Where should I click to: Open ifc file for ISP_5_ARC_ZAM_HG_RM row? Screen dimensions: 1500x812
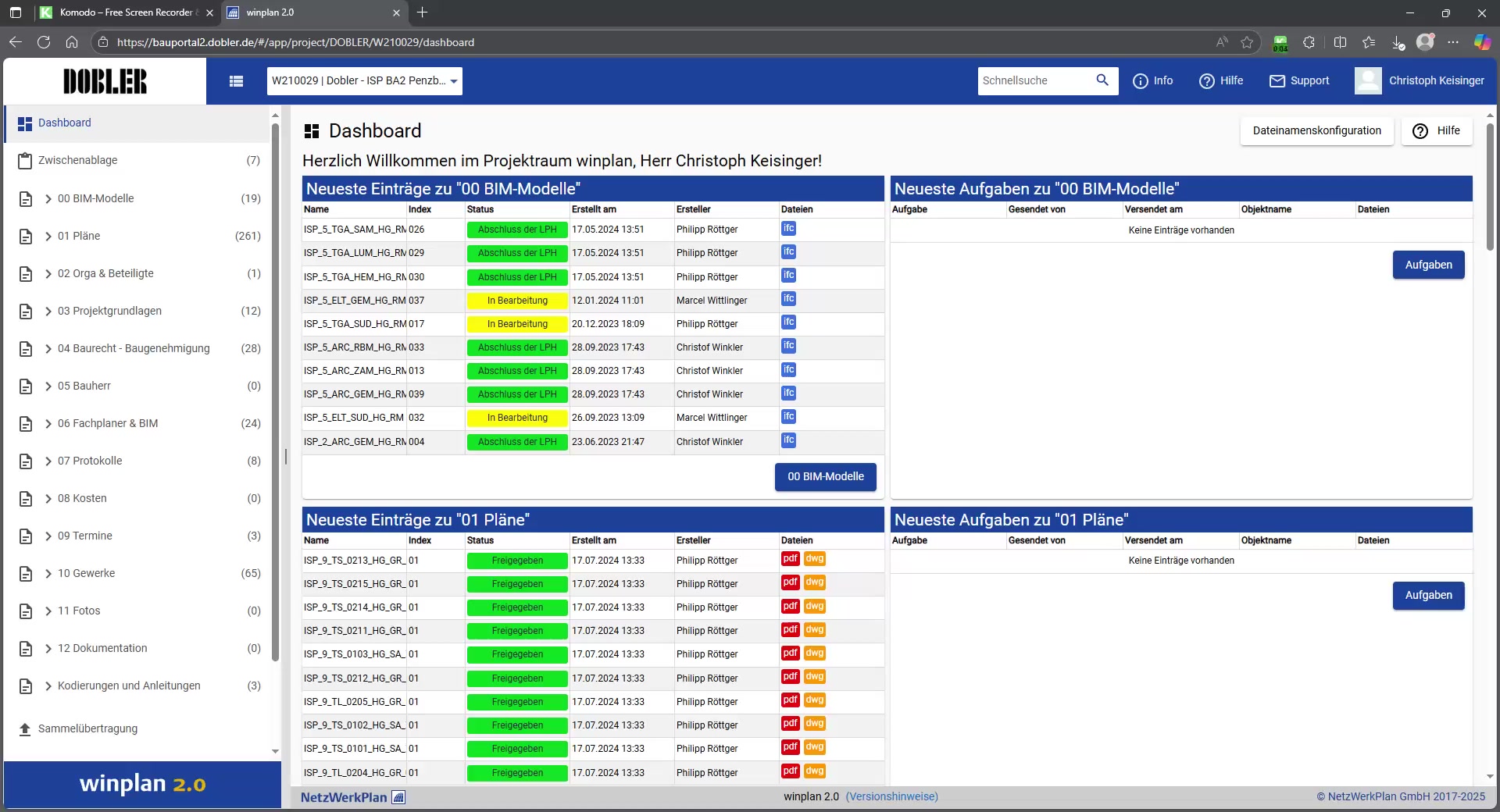(x=788, y=369)
